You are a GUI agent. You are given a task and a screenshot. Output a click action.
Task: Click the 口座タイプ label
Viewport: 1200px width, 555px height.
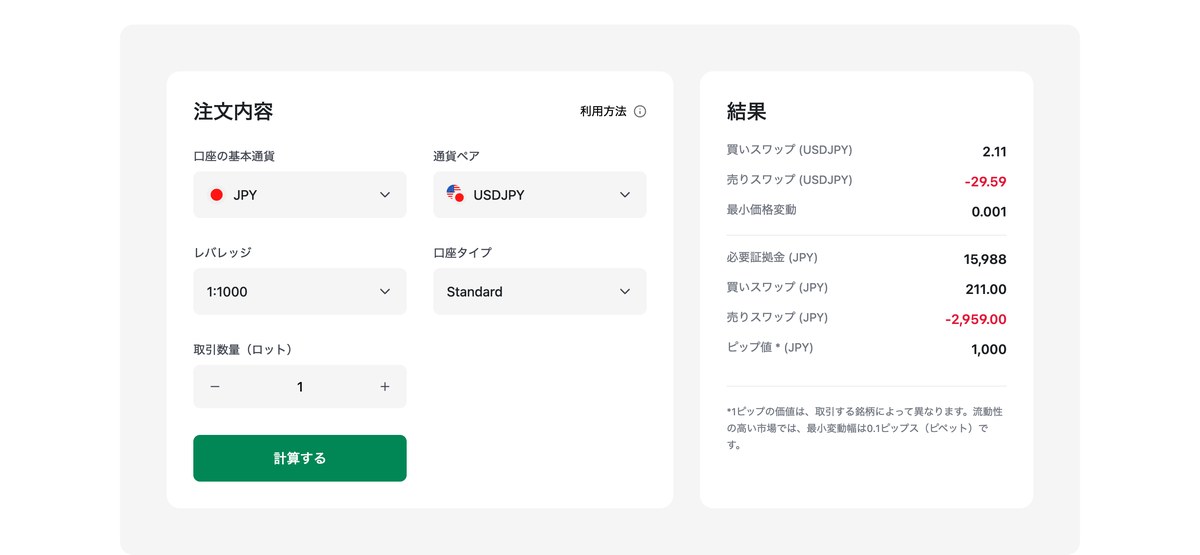point(462,253)
